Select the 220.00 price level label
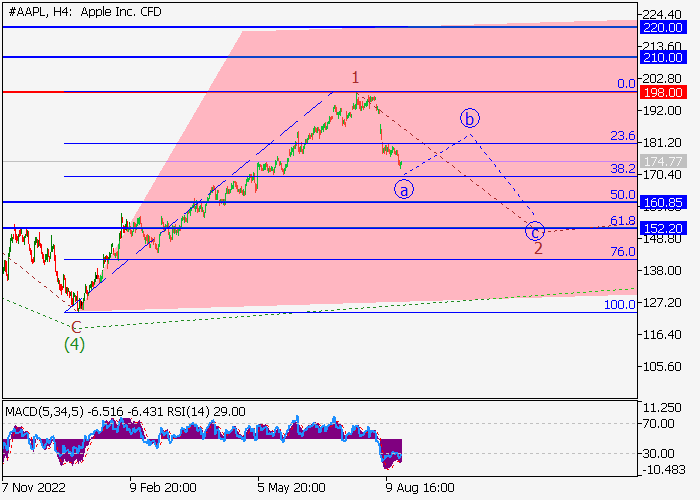The height and width of the screenshot is (500, 700). [662, 28]
